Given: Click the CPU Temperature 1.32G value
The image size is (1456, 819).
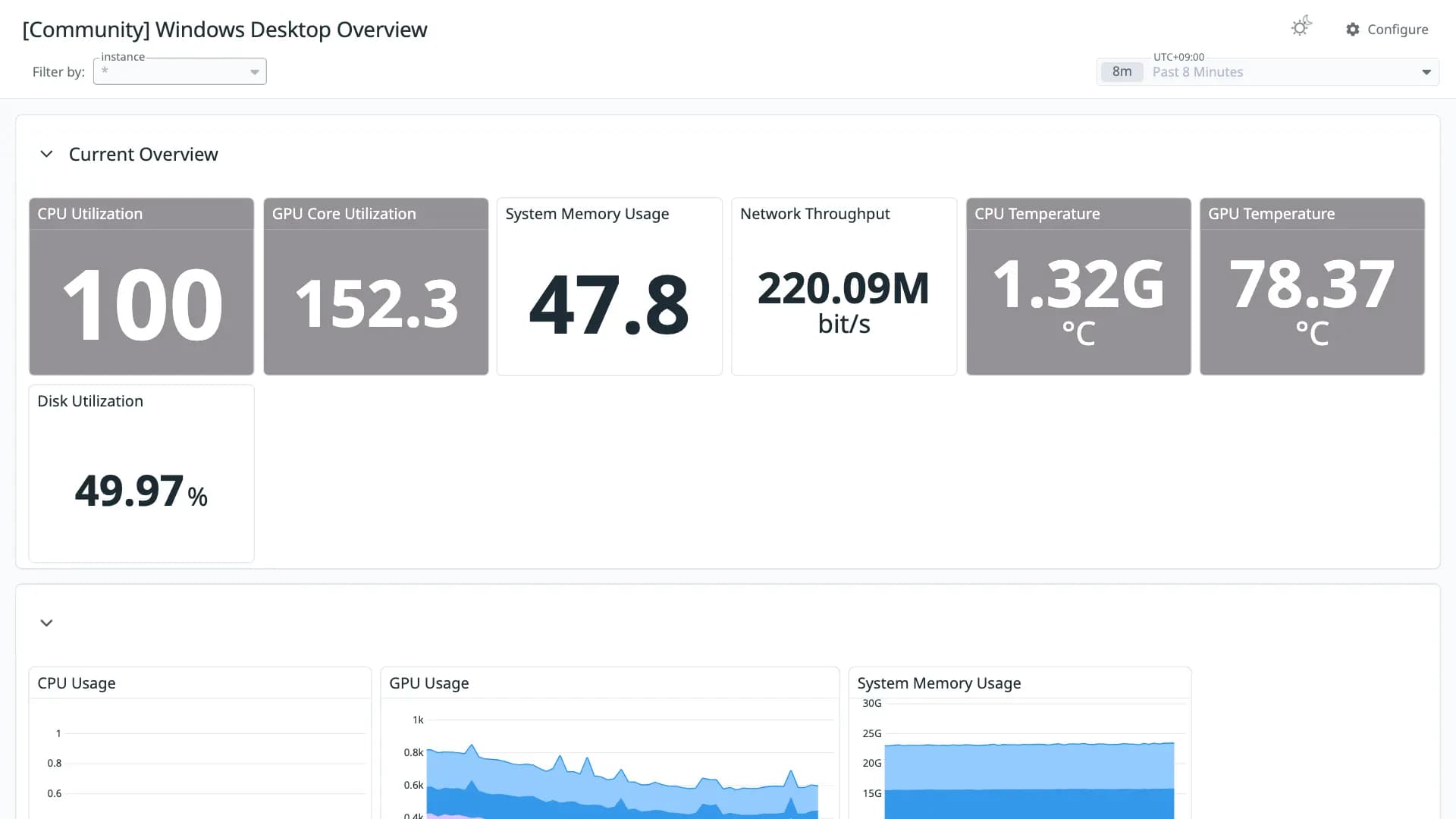Looking at the screenshot, I should coord(1078,300).
